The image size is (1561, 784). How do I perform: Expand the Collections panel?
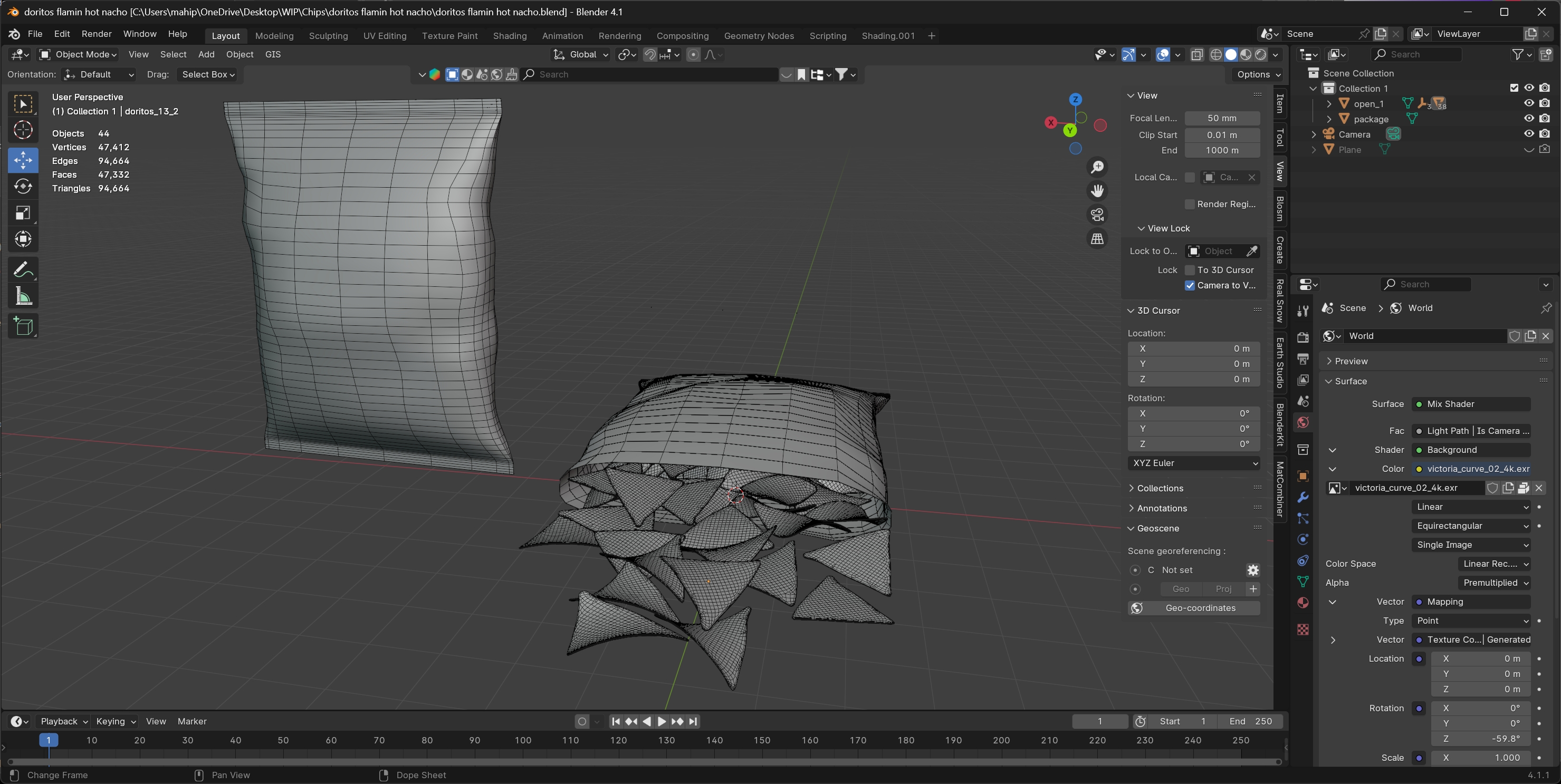click(x=1159, y=488)
